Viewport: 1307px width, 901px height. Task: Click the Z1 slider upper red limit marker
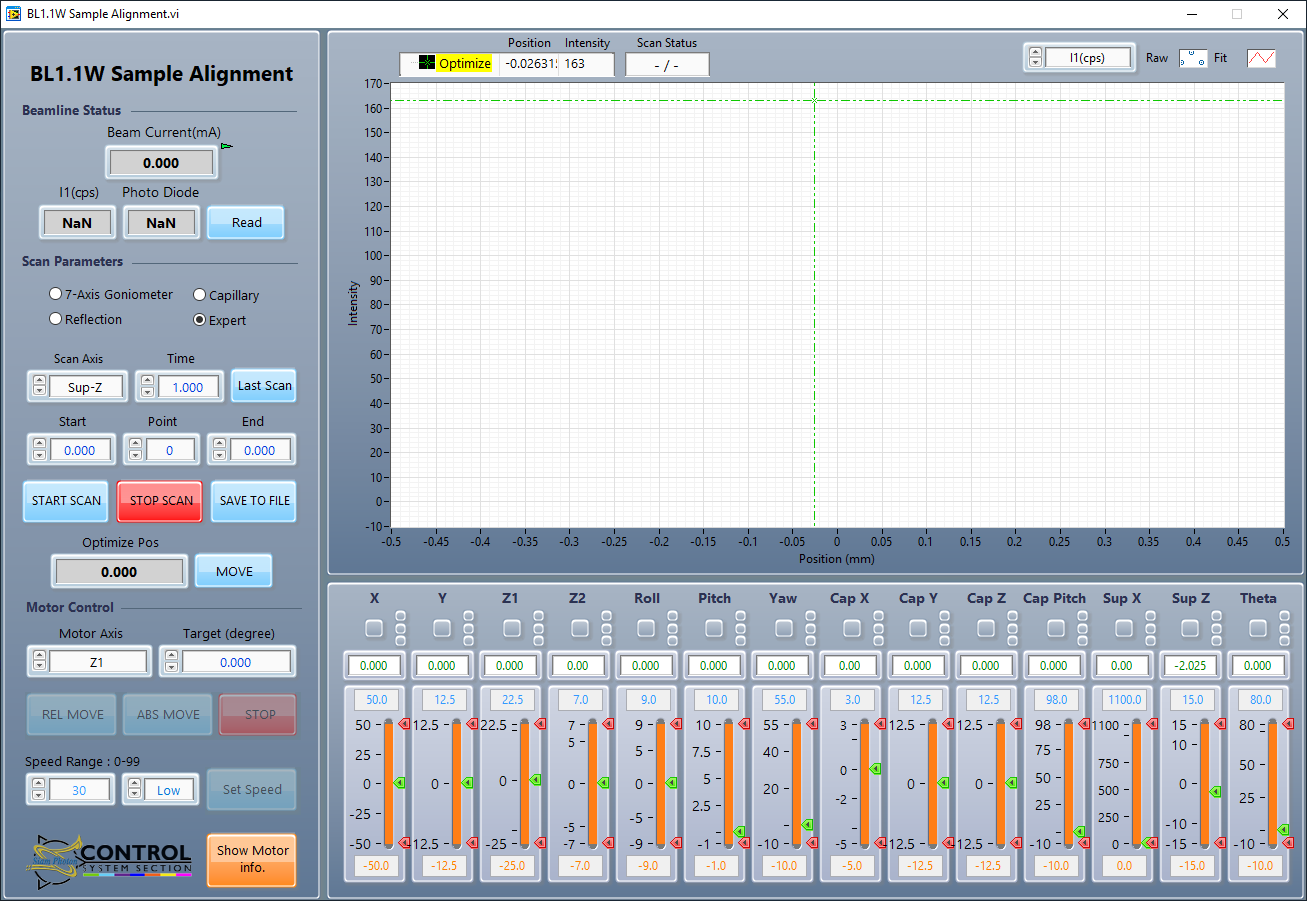539,723
